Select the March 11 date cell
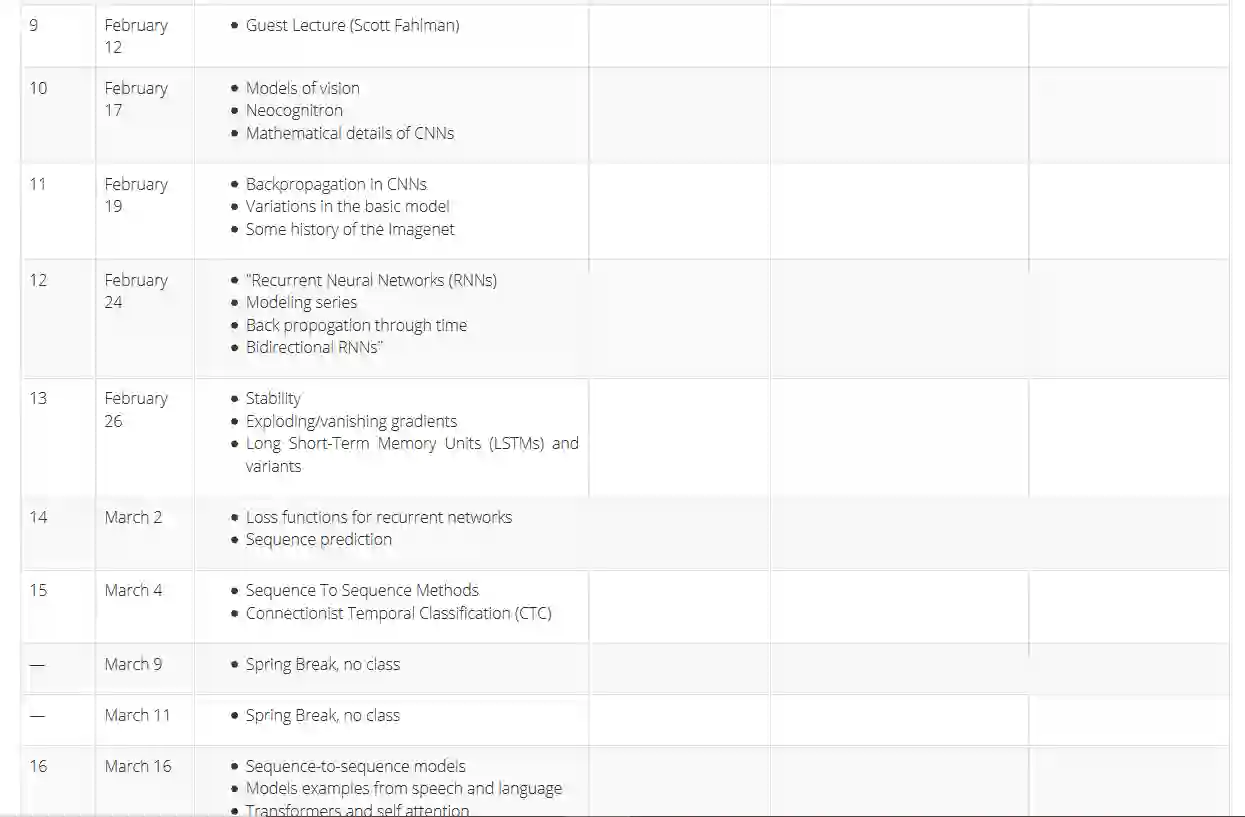This screenshot has width=1245, height=817. [x=137, y=715]
